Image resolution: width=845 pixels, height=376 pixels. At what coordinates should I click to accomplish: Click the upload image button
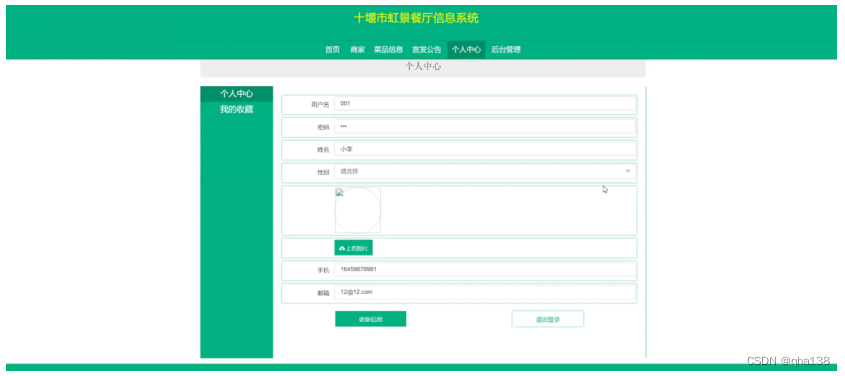click(x=354, y=248)
